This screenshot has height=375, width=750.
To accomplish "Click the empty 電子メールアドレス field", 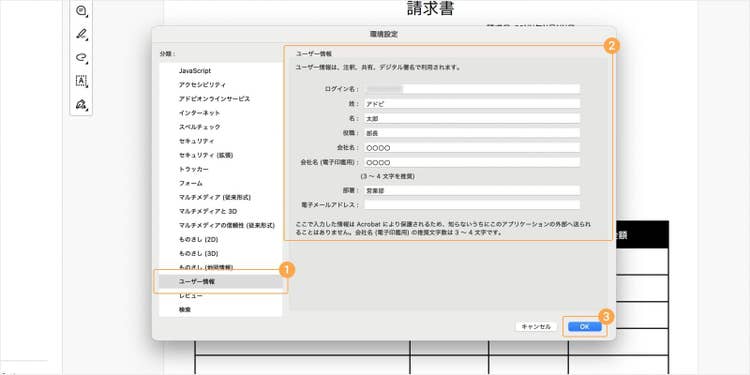I will coord(472,205).
